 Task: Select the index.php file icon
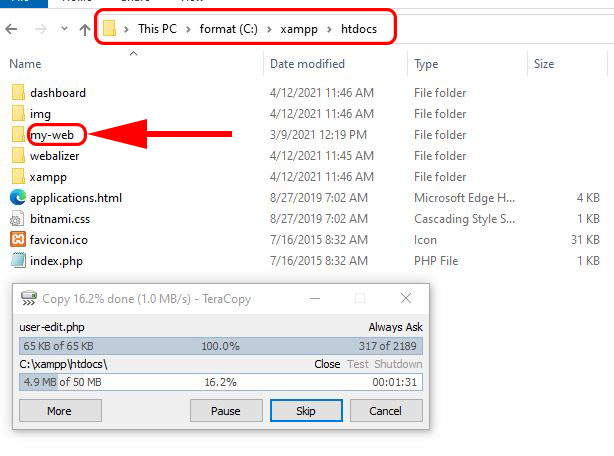coord(18,260)
